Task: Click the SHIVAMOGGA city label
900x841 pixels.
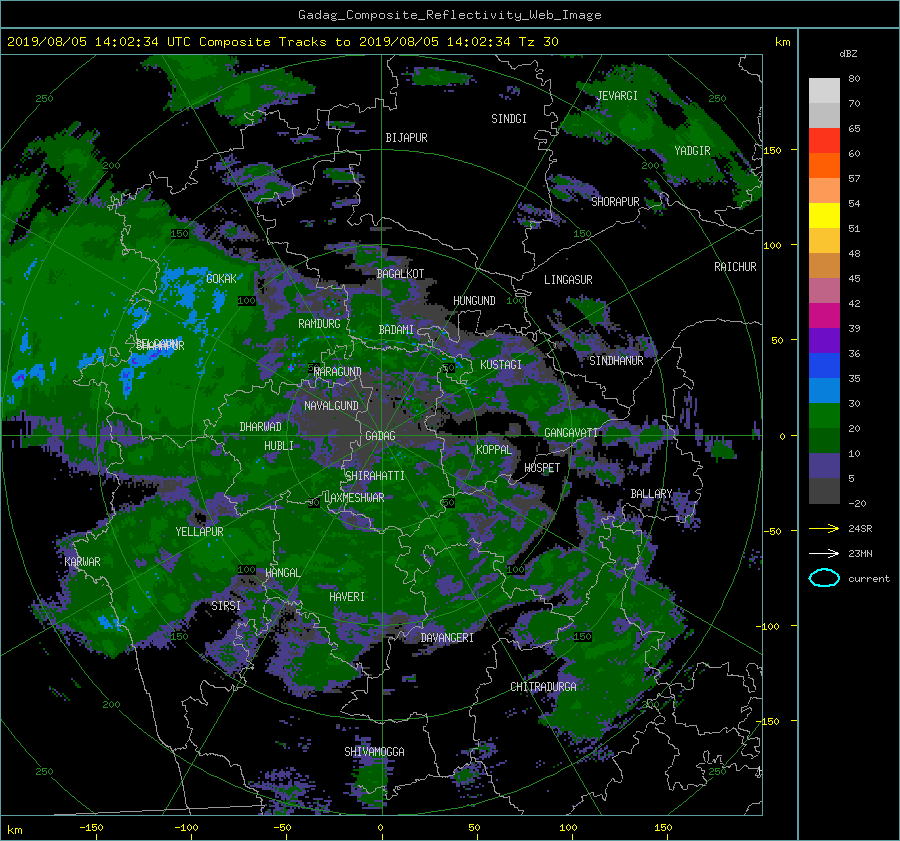Action: (374, 752)
